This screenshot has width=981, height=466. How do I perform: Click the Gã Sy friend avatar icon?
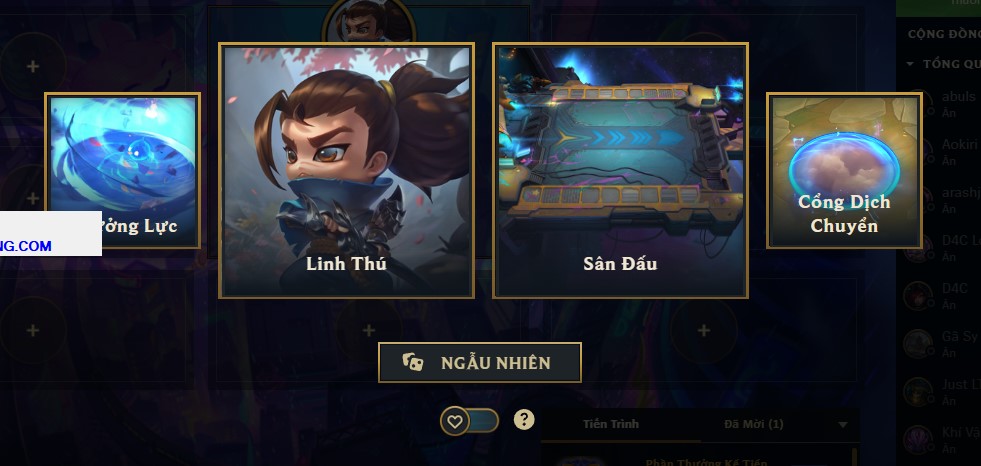918,344
